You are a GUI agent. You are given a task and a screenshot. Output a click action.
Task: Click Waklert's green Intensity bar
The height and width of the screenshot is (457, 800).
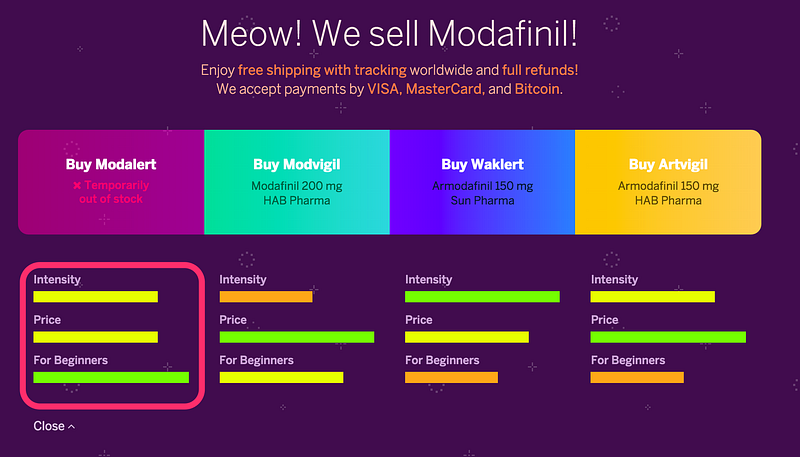[482, 296]
